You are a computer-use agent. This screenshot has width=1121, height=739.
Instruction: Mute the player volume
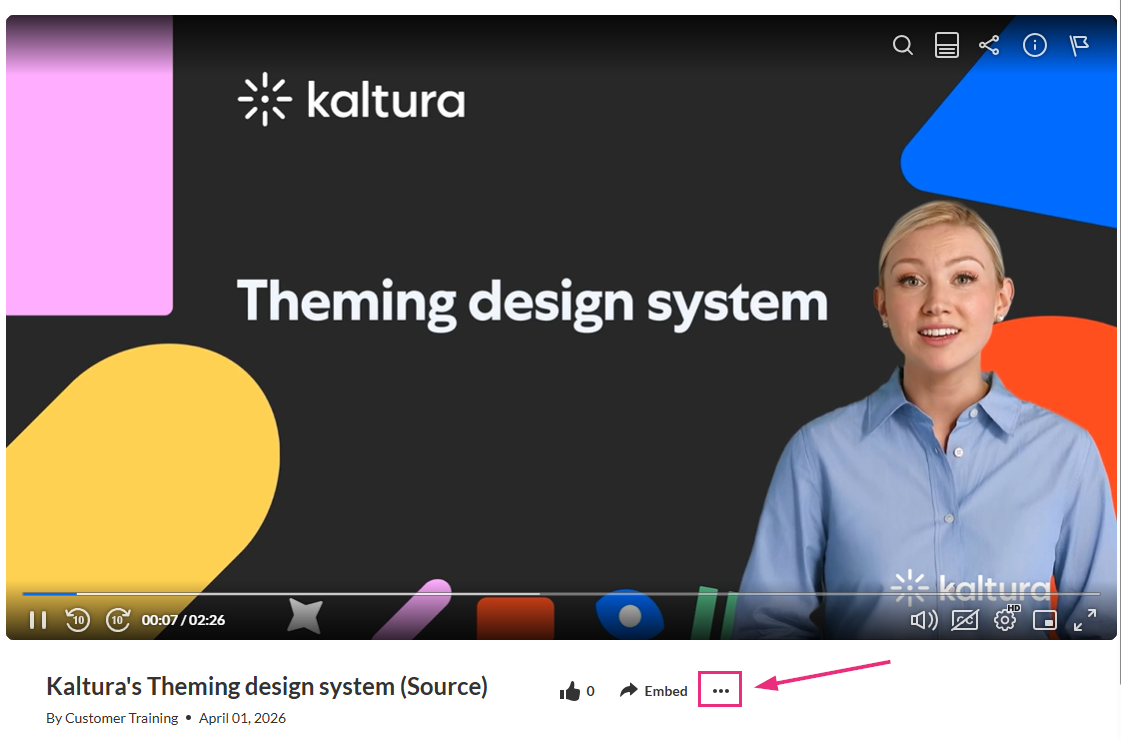[924, 620]
